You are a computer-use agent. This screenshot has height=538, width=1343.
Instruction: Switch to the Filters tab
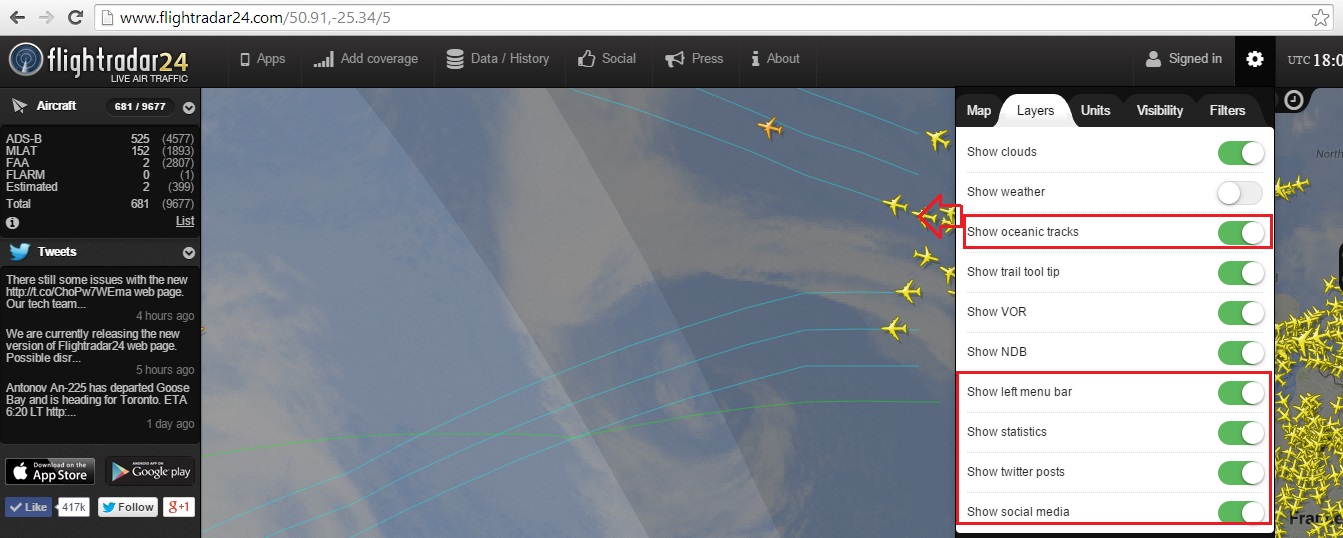[1227, 110]
